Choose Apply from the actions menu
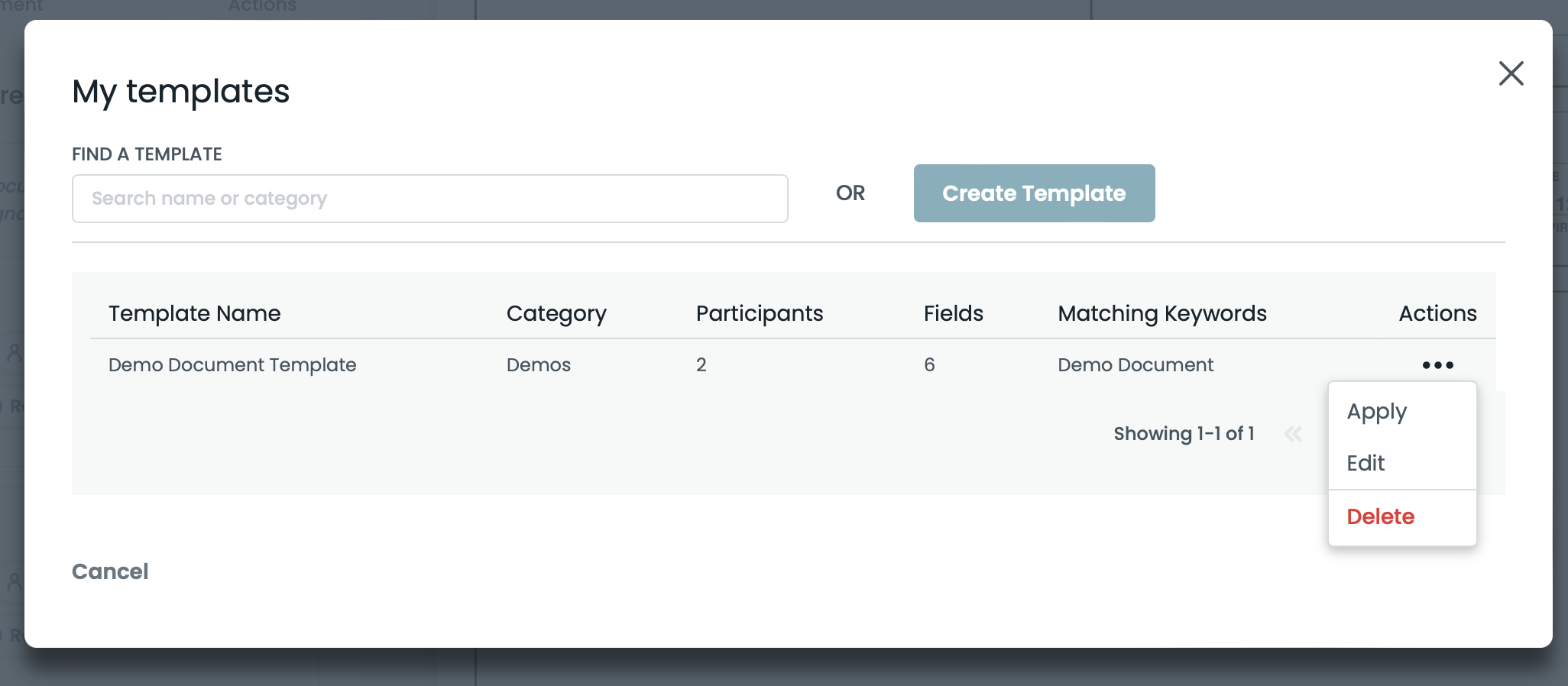1568x686 pixels. 1376,412
